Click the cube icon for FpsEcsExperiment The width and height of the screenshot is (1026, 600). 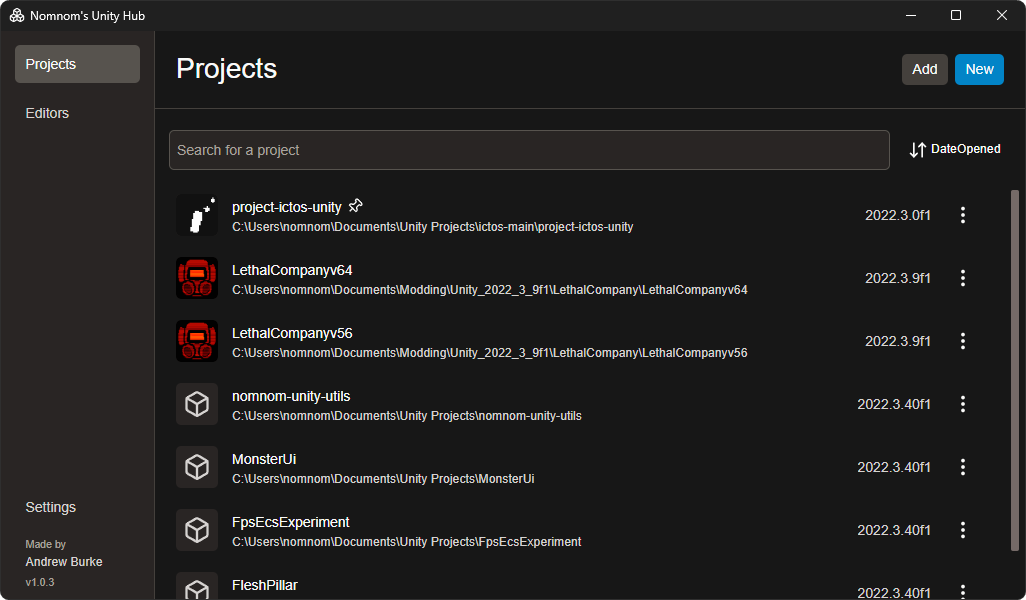pyautogui.click(x=197, y=530)
